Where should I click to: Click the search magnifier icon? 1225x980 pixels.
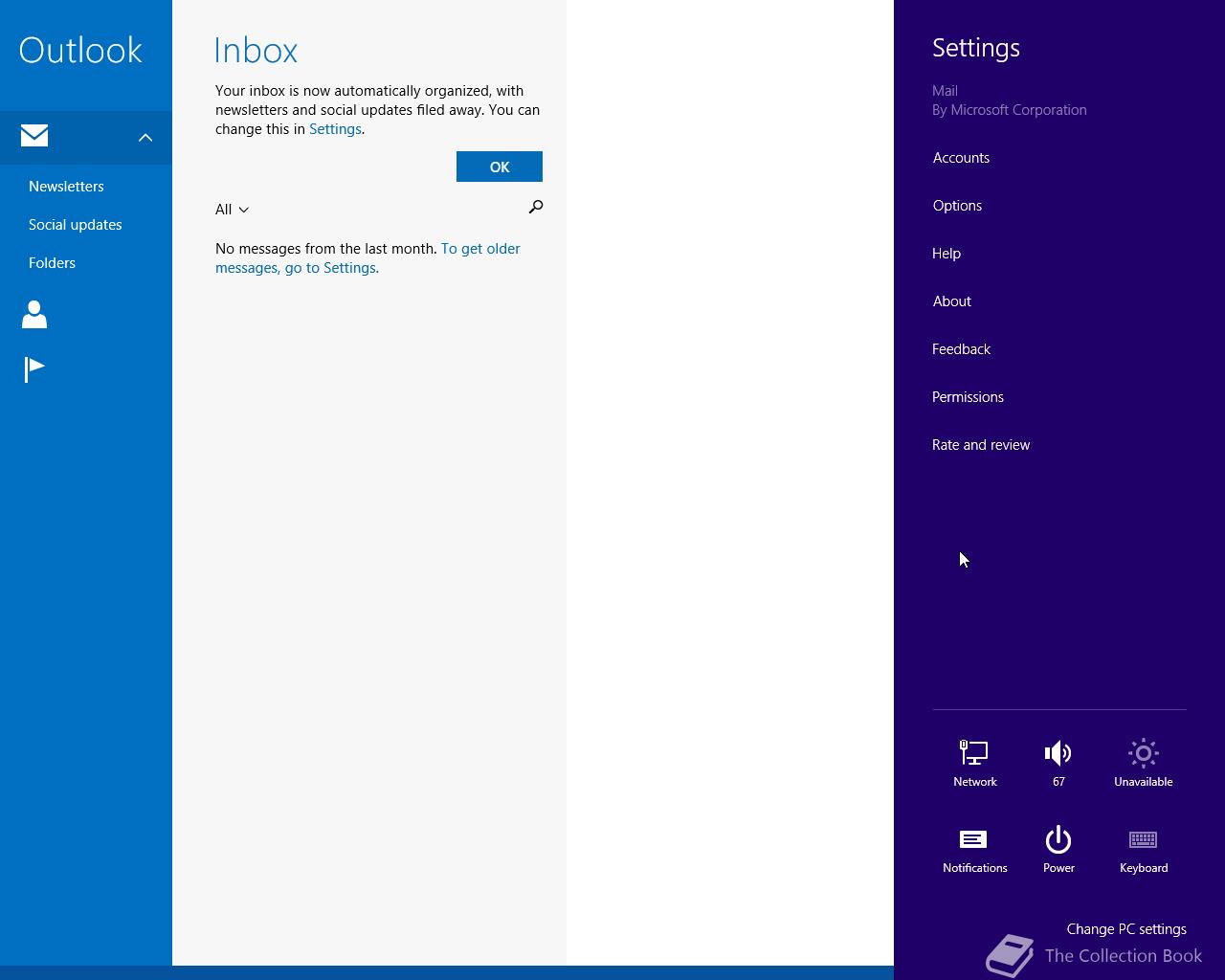[x=536, y=207]
